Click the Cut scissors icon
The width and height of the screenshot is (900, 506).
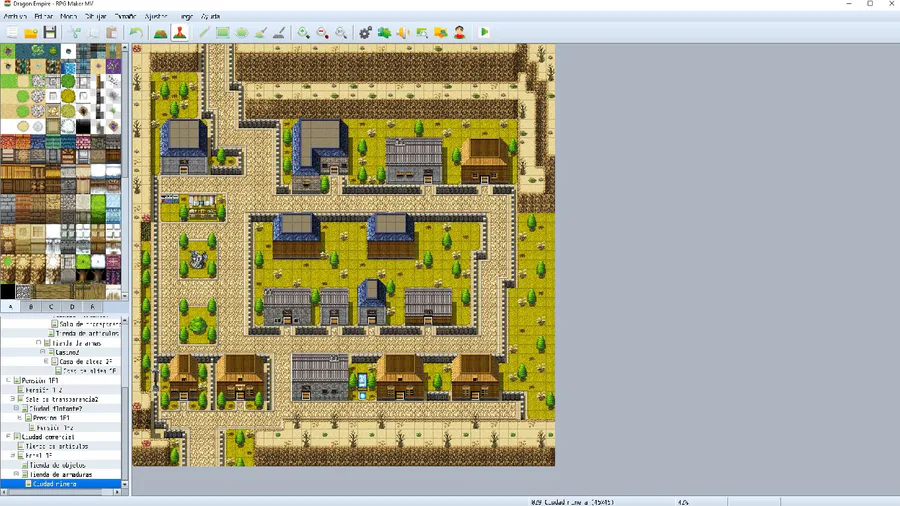pyautogui.click(x=74, y=33)
